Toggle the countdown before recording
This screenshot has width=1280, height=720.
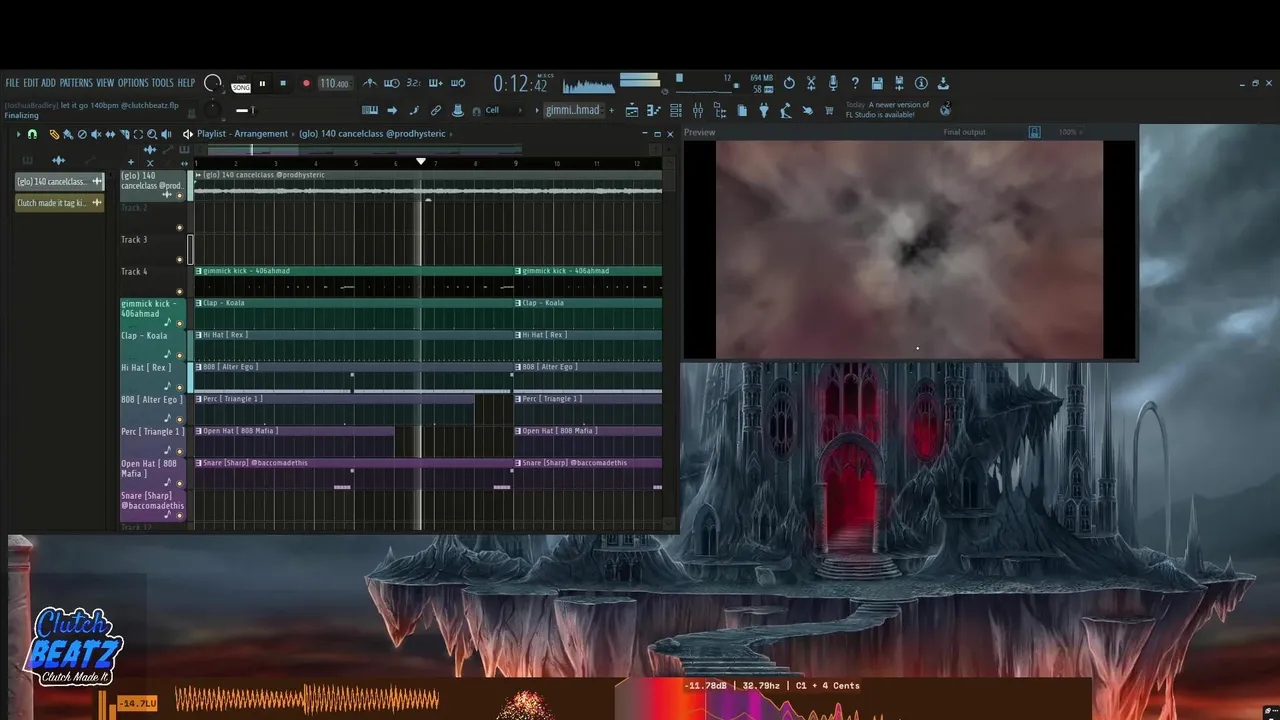pos(413,83)
